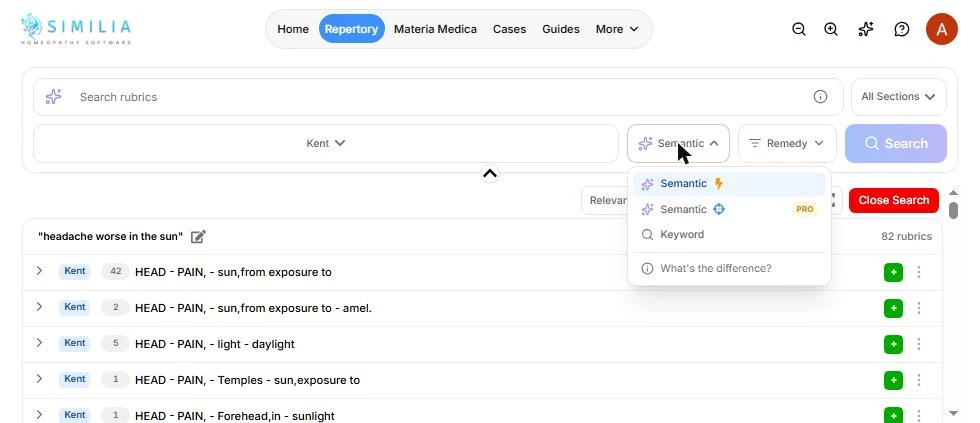Image resolution: width=980 pixels, height=423 pixels.
Task: Add "Forehead,in - sunlight" rubric
Action: pos(893,416)
